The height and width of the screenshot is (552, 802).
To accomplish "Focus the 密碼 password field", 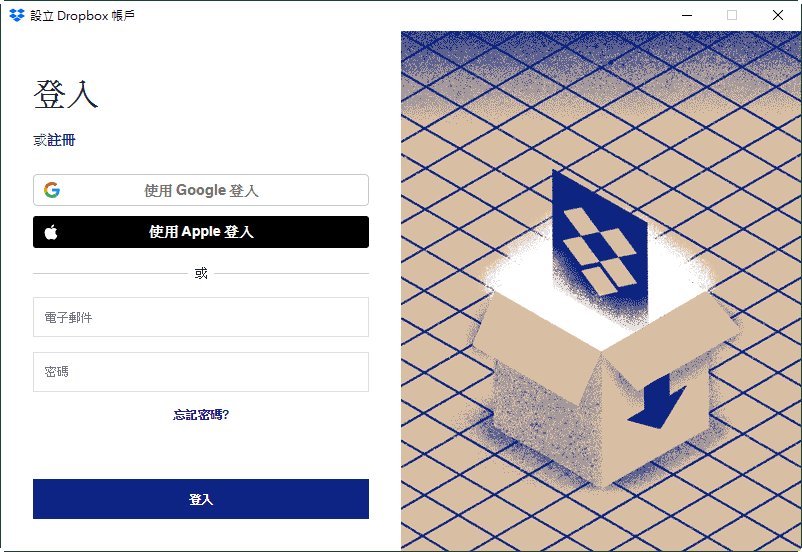I will [x=201, y=372].
